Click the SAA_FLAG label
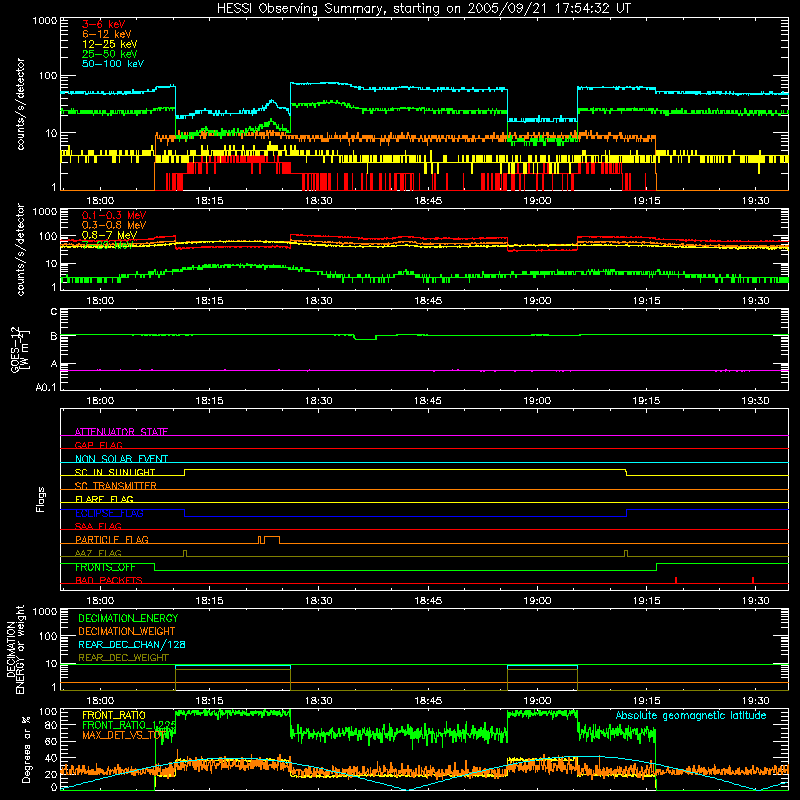800x800 pixels. [x=98, y=526]
